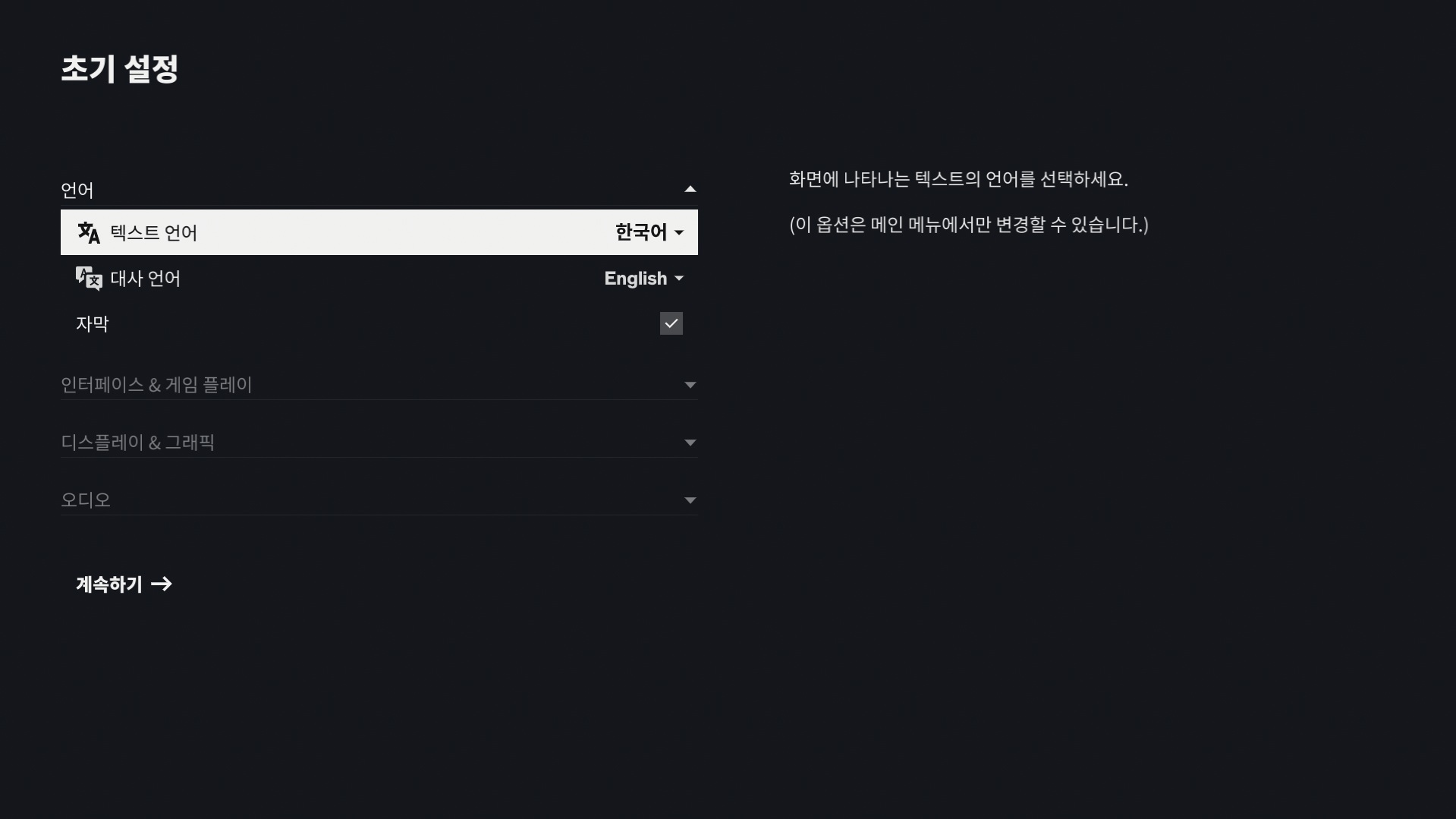The width and height of the screenshot is (1456, 819).
Task: Open the English dialogue language dropdown
Action: 644,279
